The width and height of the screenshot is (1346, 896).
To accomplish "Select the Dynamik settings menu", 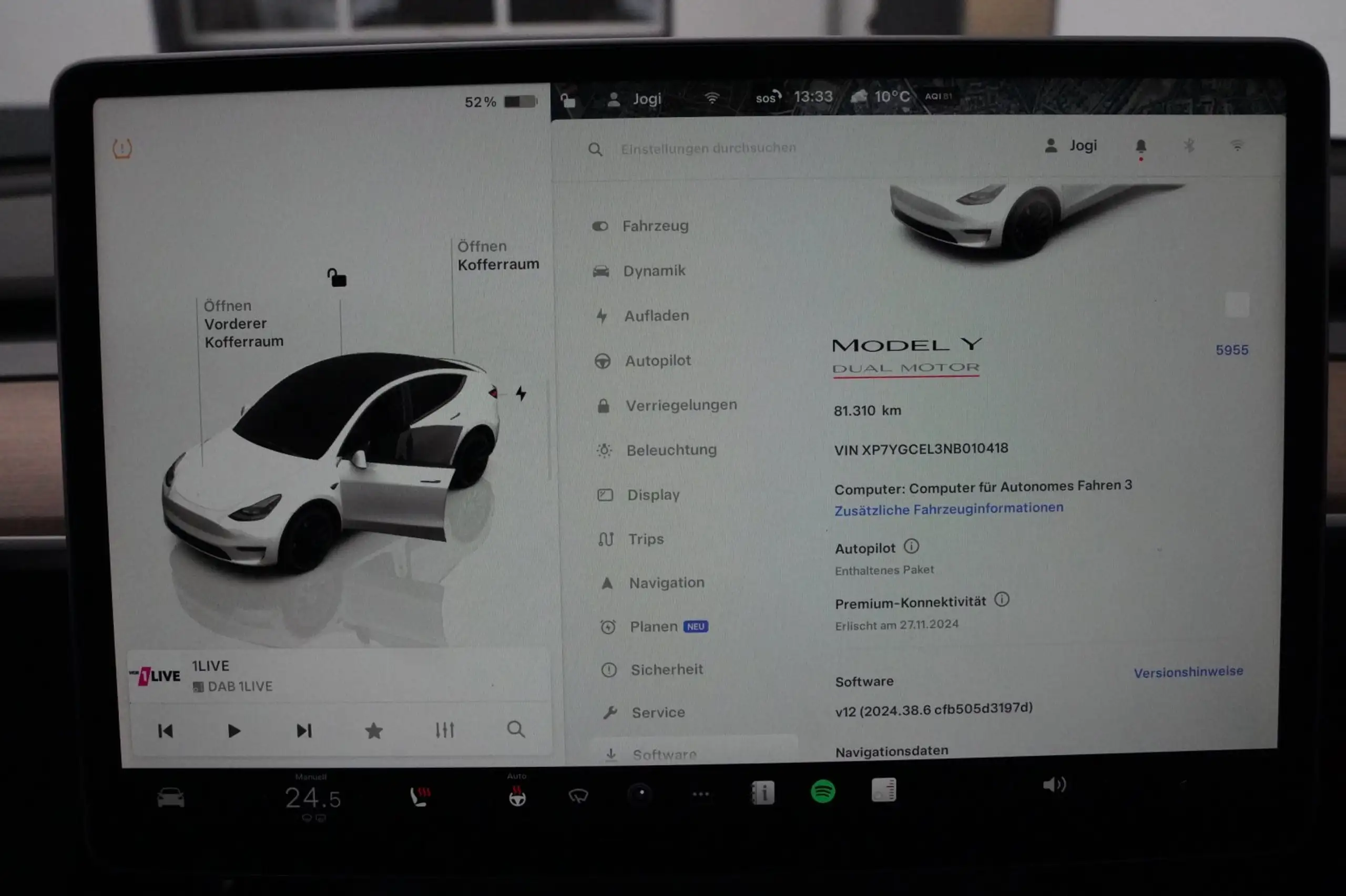I will tap(639, 271).
